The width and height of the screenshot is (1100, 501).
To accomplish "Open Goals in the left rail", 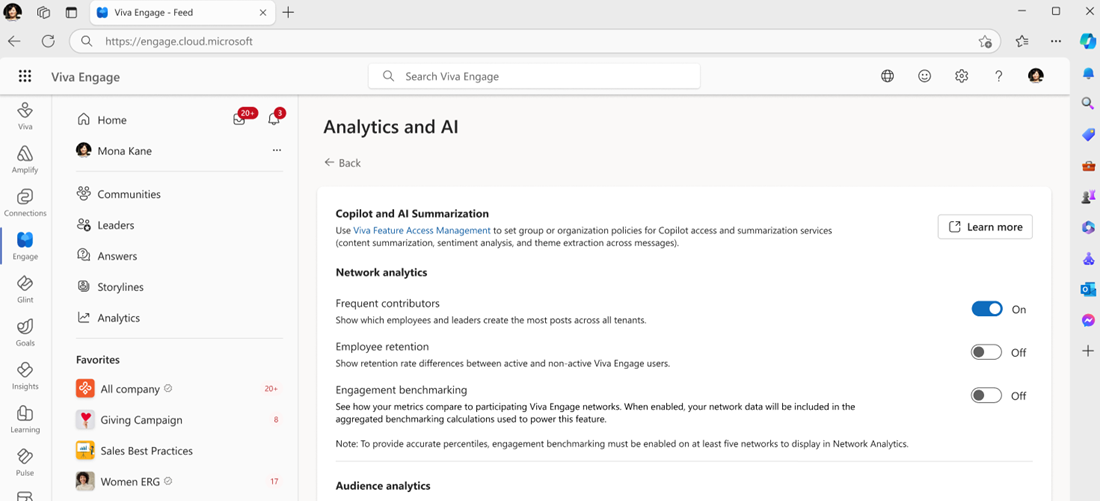I will point(25,333).
